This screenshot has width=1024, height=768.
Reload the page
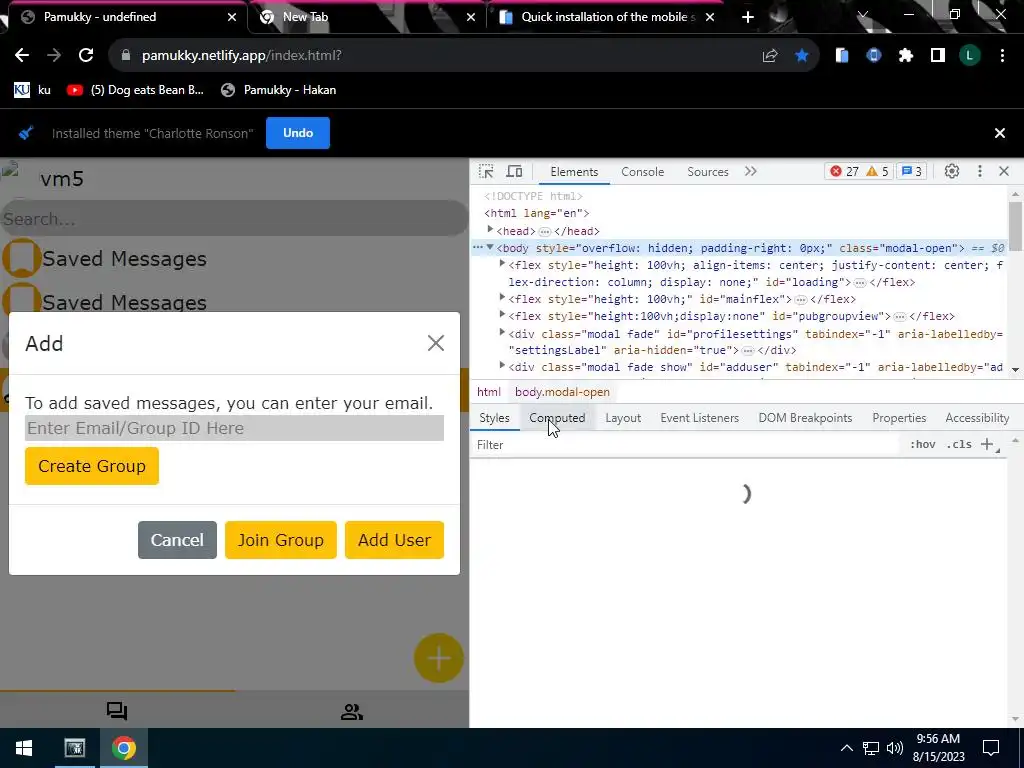coord(86,56)
